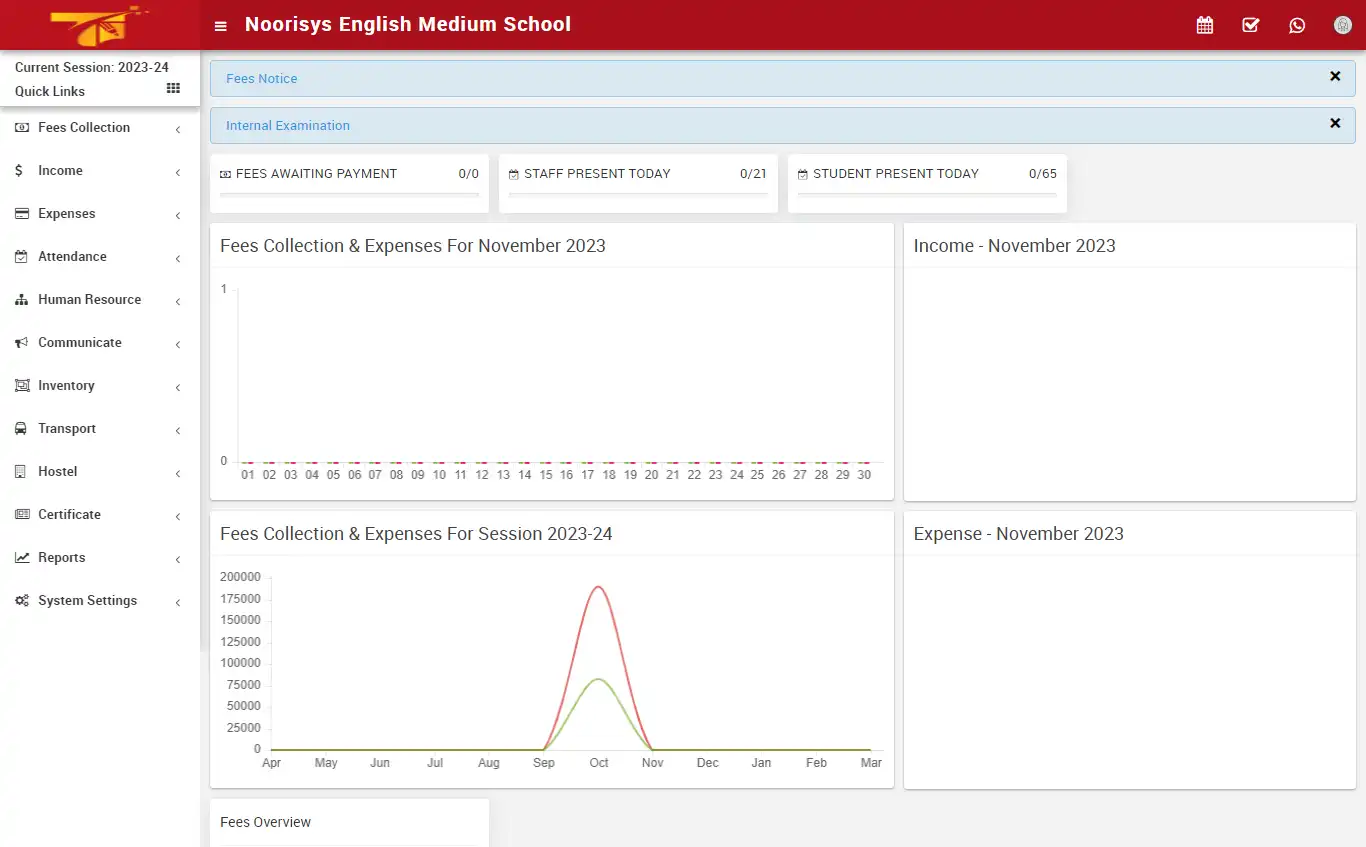
Task: Expand the Fees Collection sidebar menu
Action: [84, 127]
